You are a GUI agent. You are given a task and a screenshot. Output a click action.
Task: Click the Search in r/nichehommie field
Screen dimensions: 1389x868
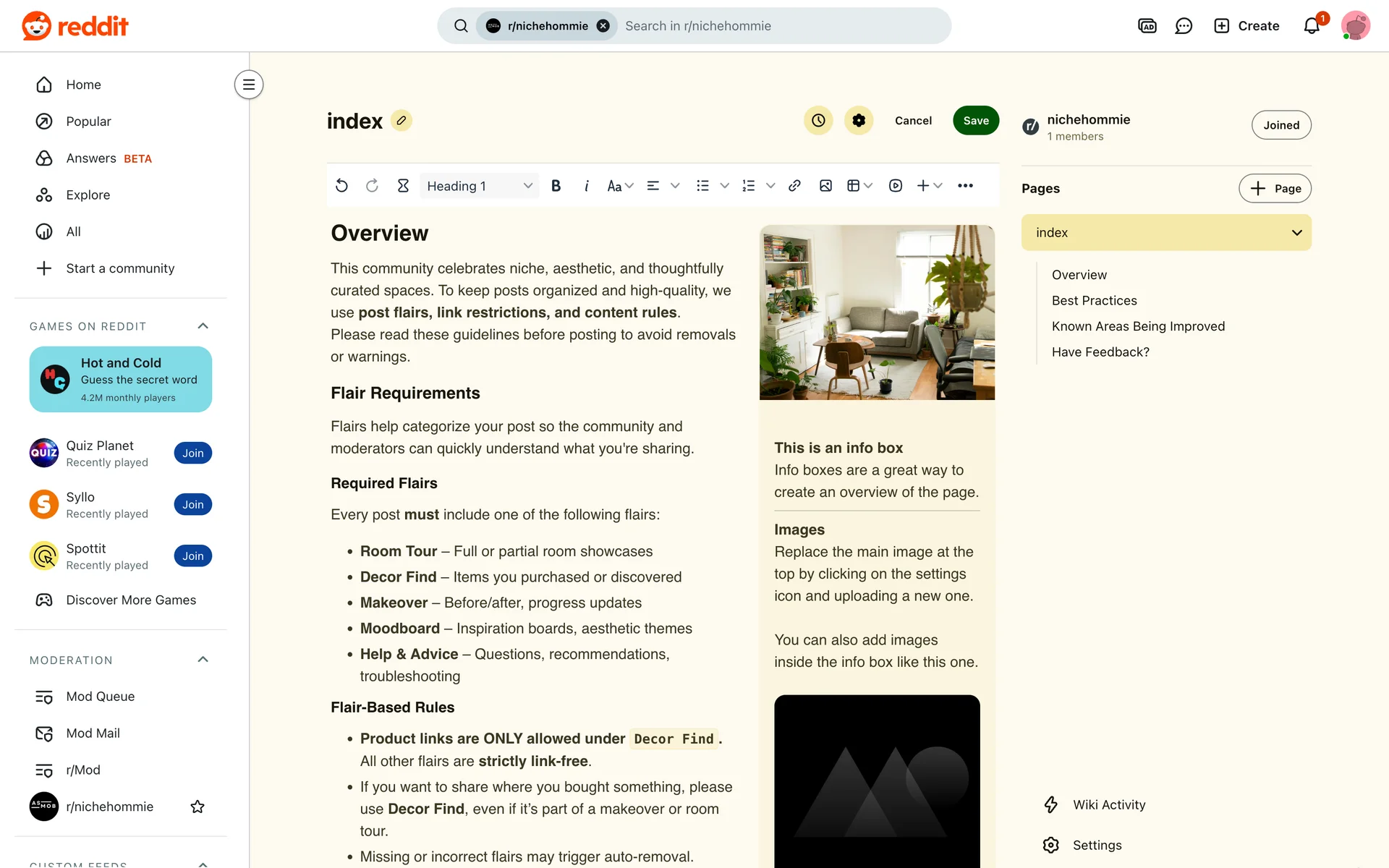coord(781,26)
